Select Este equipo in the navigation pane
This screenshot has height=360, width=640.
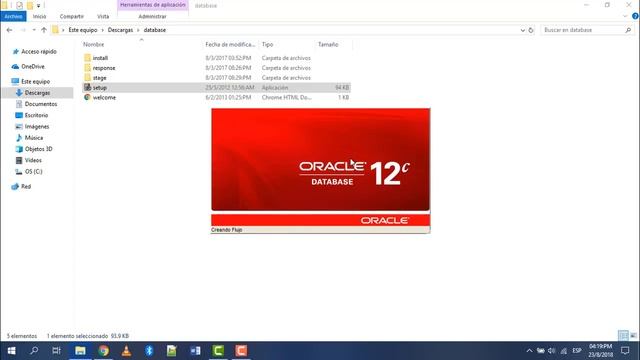pos(35,81)
